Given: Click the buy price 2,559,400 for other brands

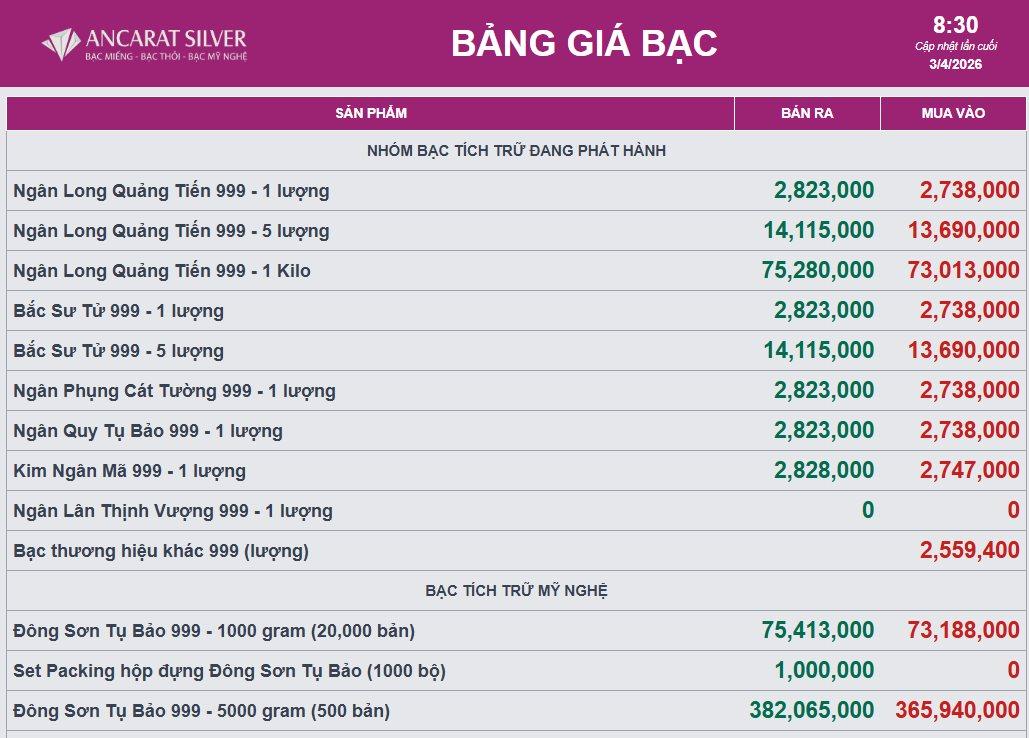Looking at the screenshot, I should (x=969, y=551).
